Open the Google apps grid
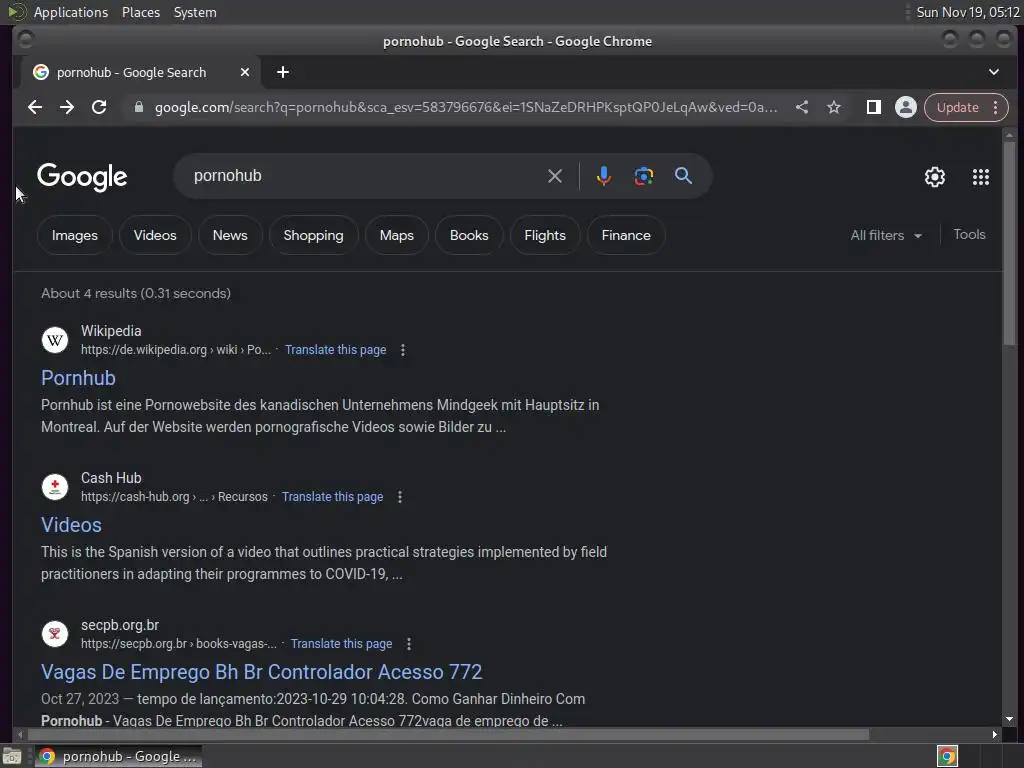The image size is (1024, 768). (980, 177)
